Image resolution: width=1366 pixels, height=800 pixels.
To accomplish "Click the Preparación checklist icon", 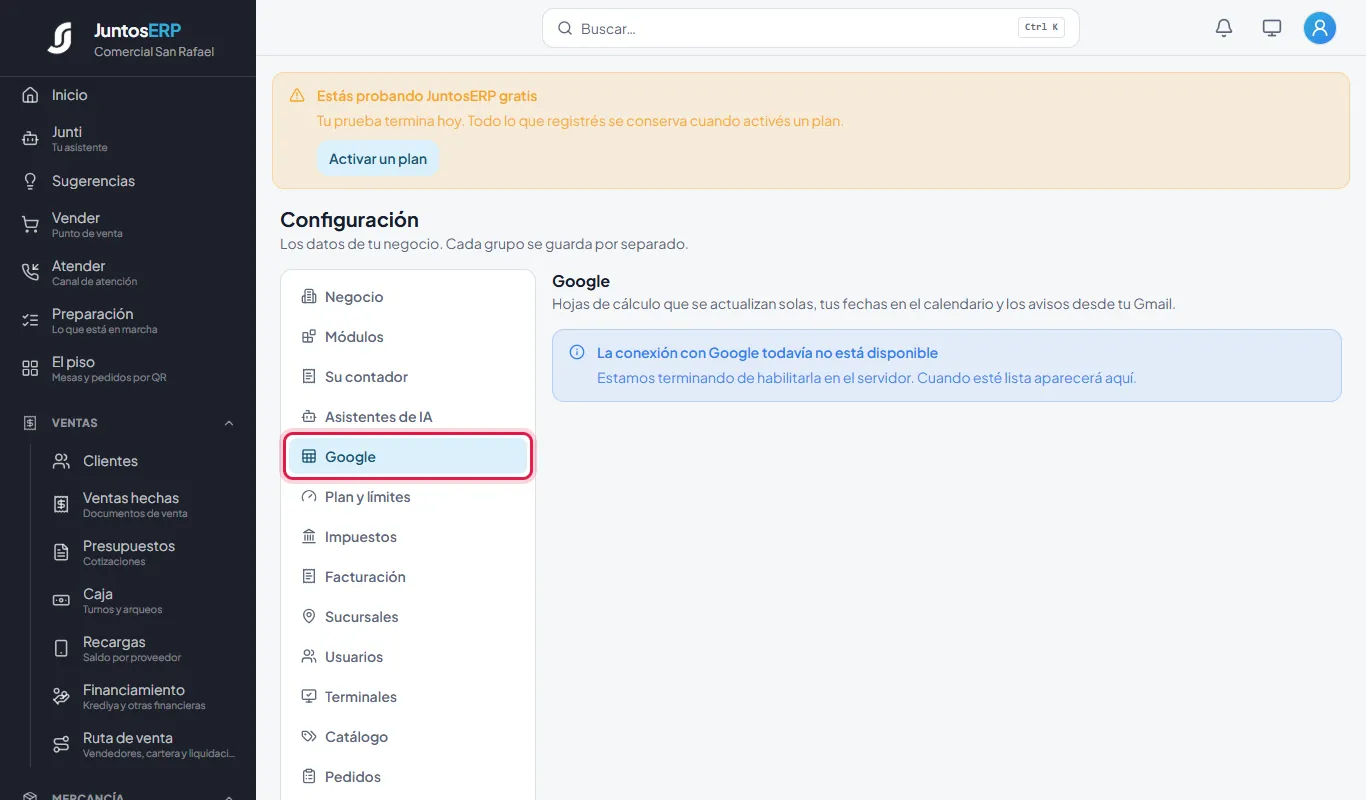I will pyautogui.click(x=30, y=320).
